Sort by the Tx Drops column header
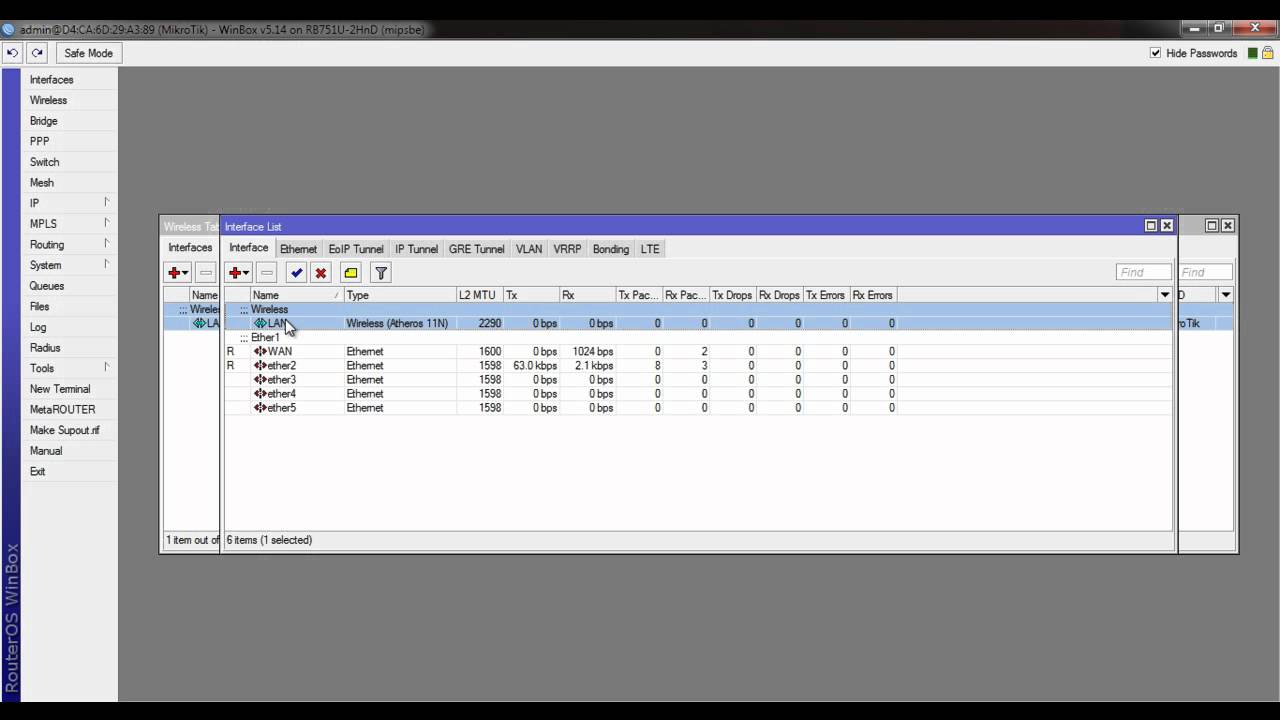Screen dimensions: 1280x720 tap(732, 295)
